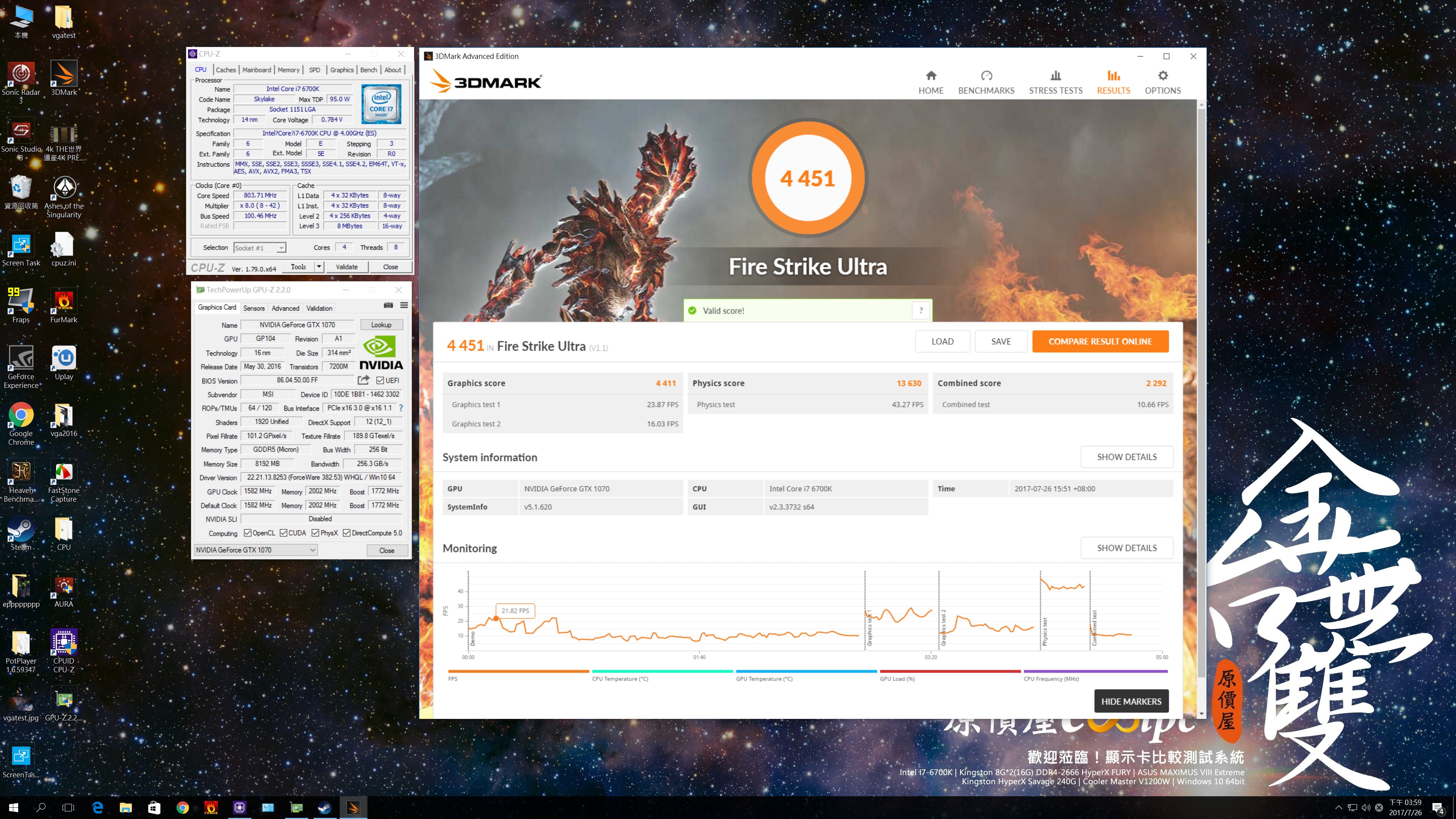
Task: Click SAVE in the 3DMark results panel
Action: coord(1001,341)
